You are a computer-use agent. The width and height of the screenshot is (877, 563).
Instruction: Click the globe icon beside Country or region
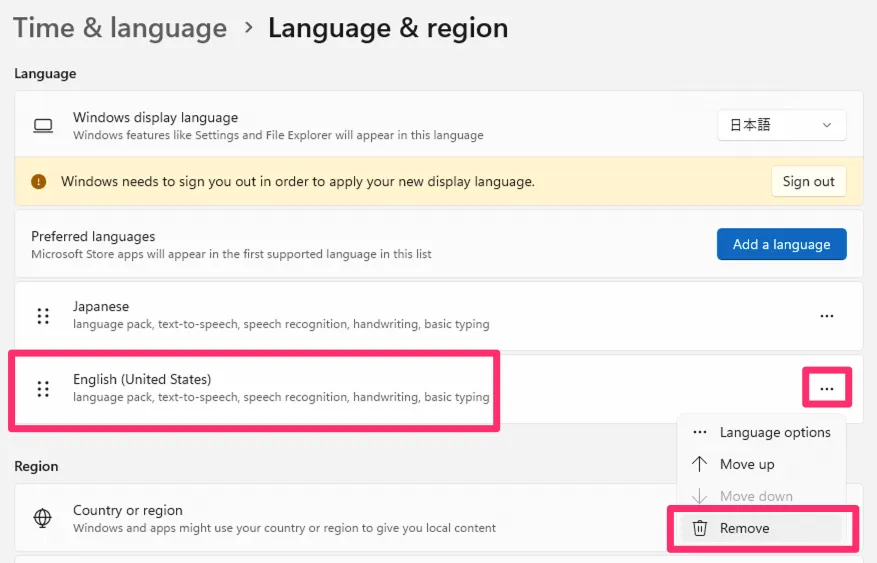pyautogui.click(x=43, y=518)
